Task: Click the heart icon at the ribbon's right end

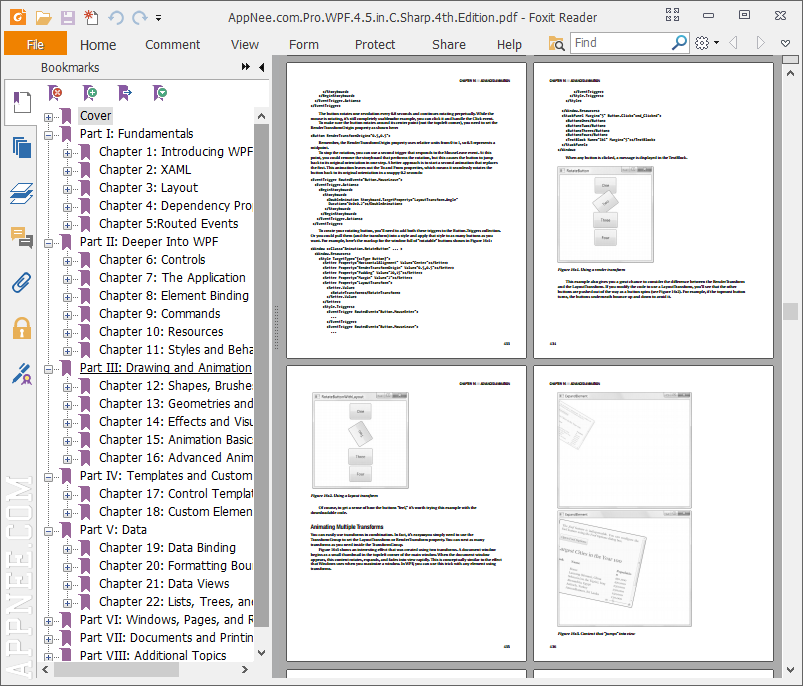Action: click(x=785, y=43)
